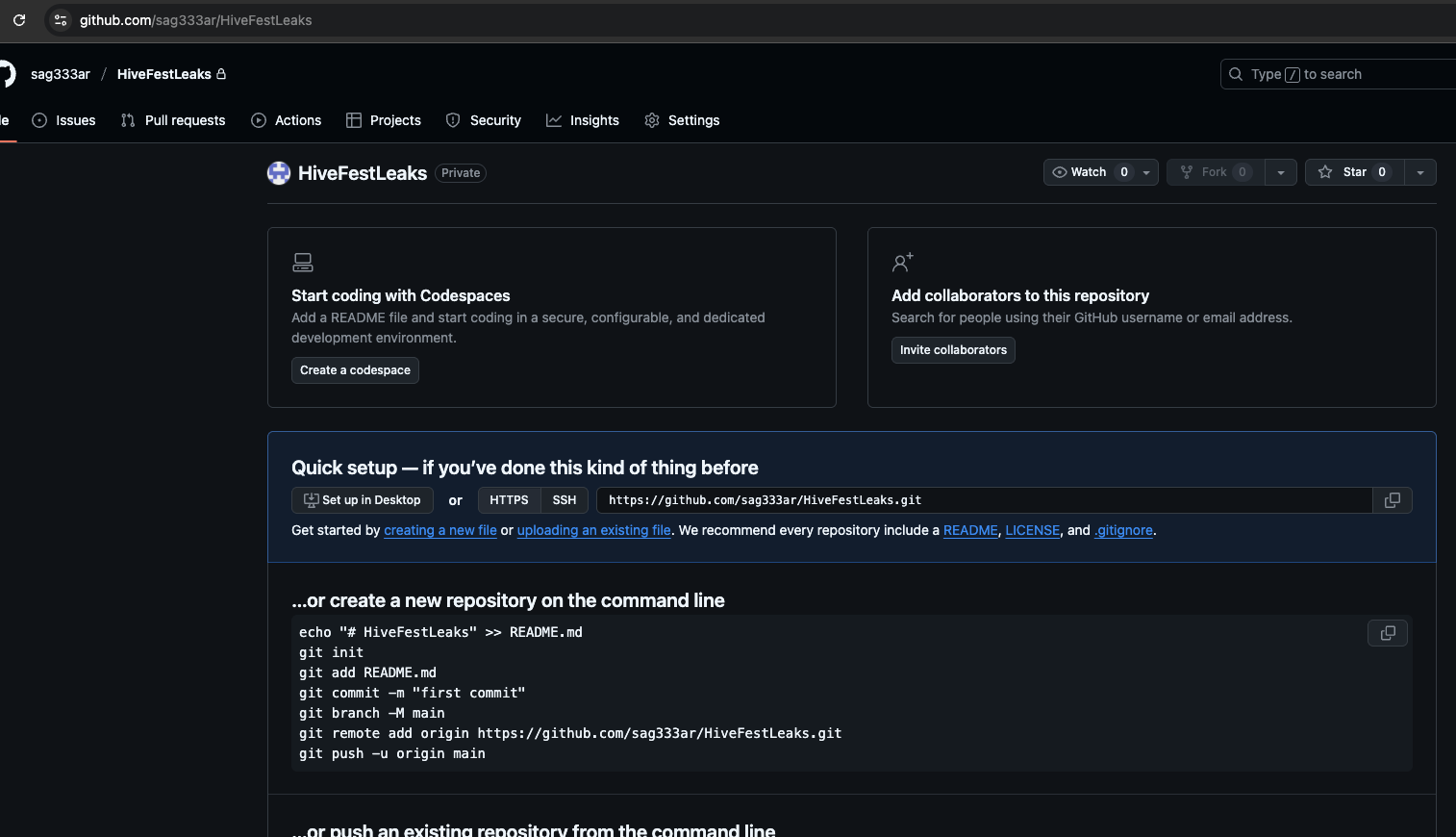Click the Create a codespace button
The height and width of the screenshot is (837, 1456).
[x=355, y=369]
